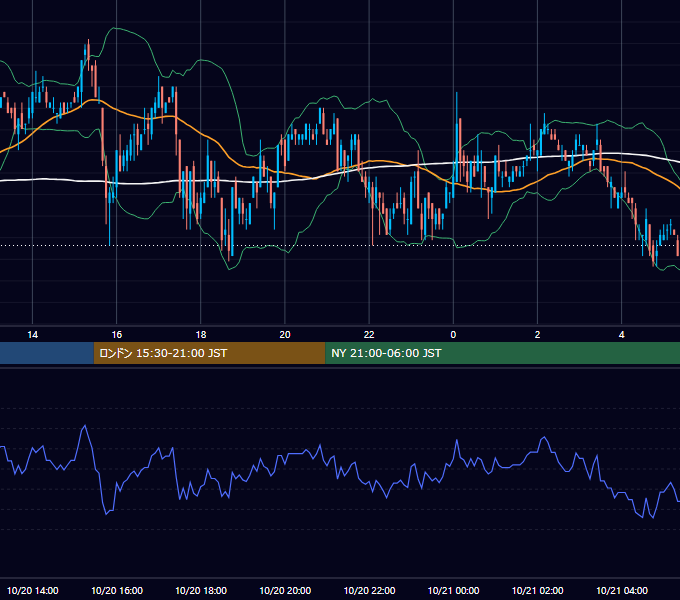Click the 10/21 02:00 date label
The image size is (680, 600).
[x=537, y=590]
